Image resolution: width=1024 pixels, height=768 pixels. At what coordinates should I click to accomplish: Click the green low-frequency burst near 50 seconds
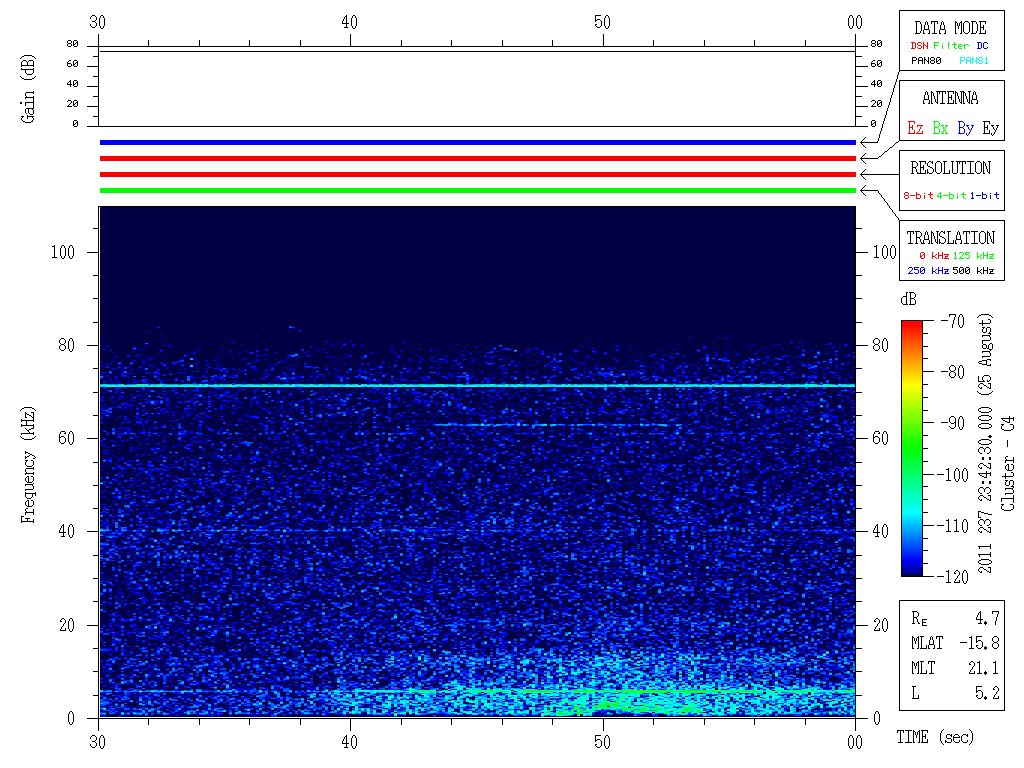(620, 700)
